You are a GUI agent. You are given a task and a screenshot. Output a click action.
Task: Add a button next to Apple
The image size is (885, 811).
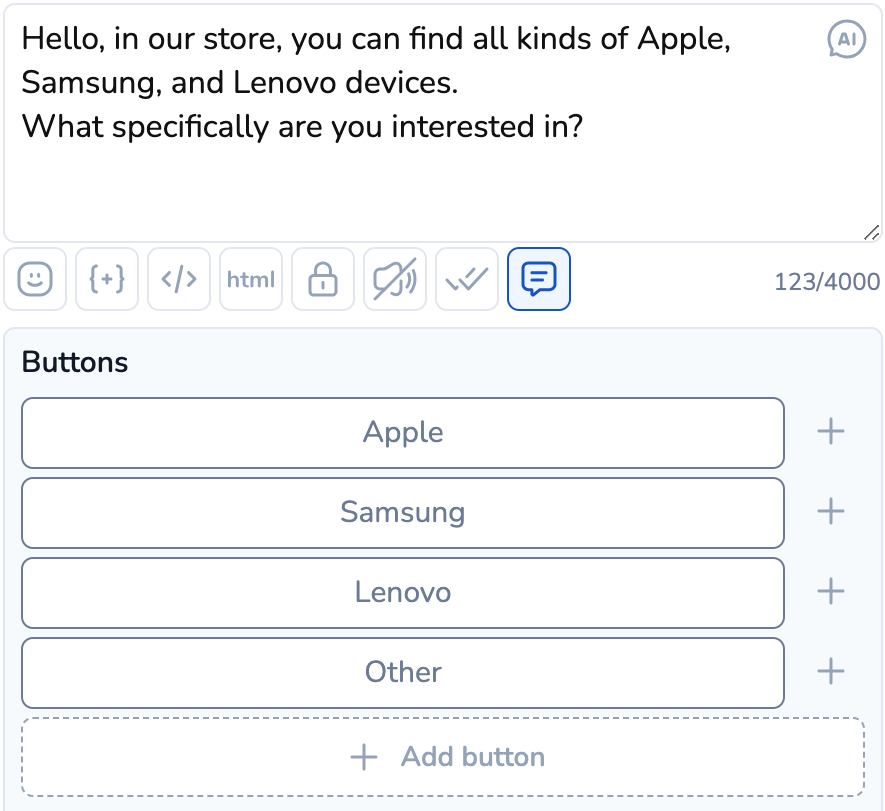[x=831, y=432]
